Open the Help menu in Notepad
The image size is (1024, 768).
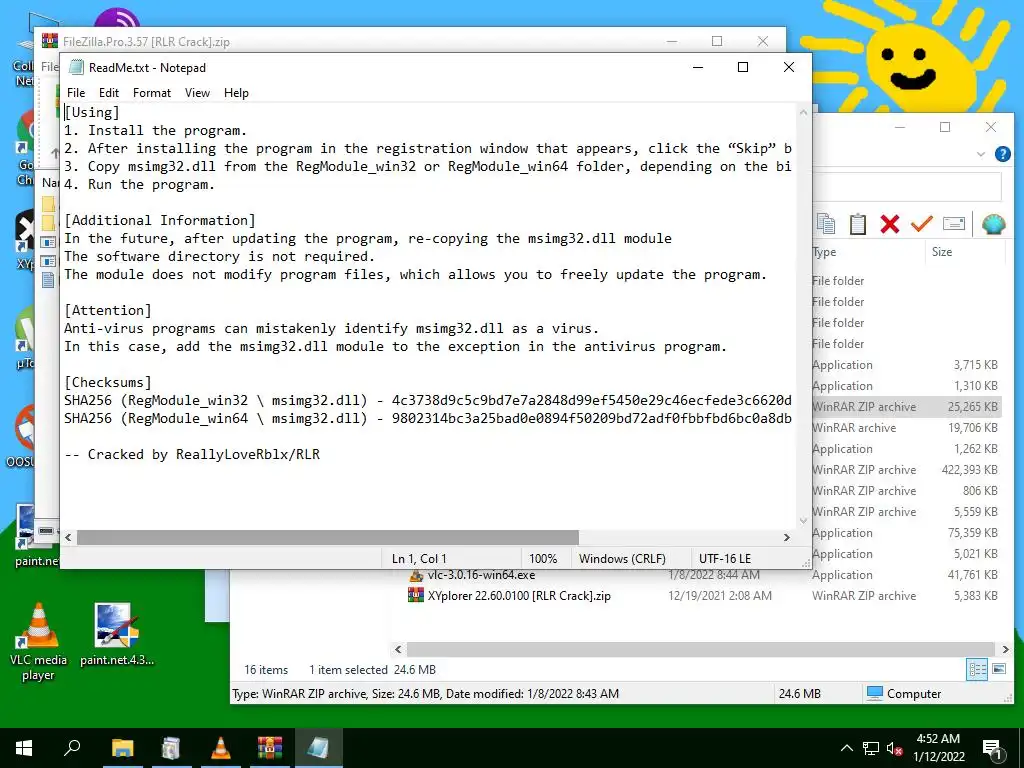(x=236, y=93)
